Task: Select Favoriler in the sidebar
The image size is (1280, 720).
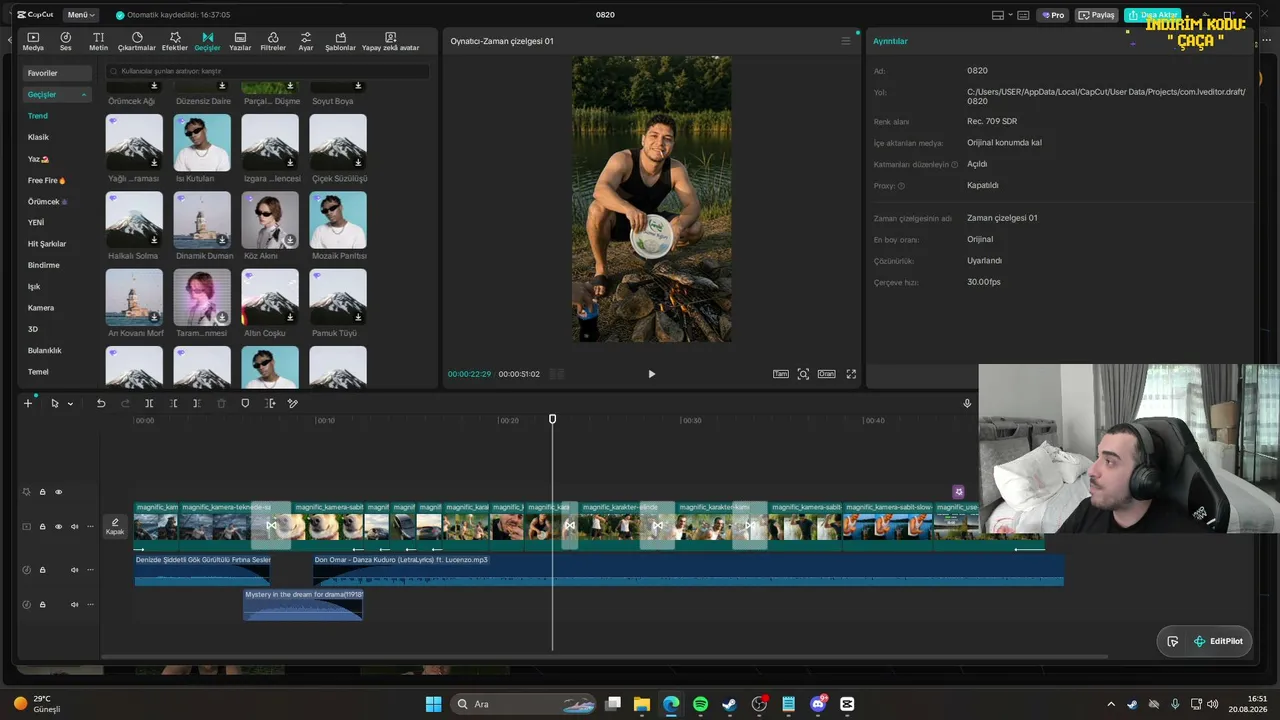Action: pos(57,73)
